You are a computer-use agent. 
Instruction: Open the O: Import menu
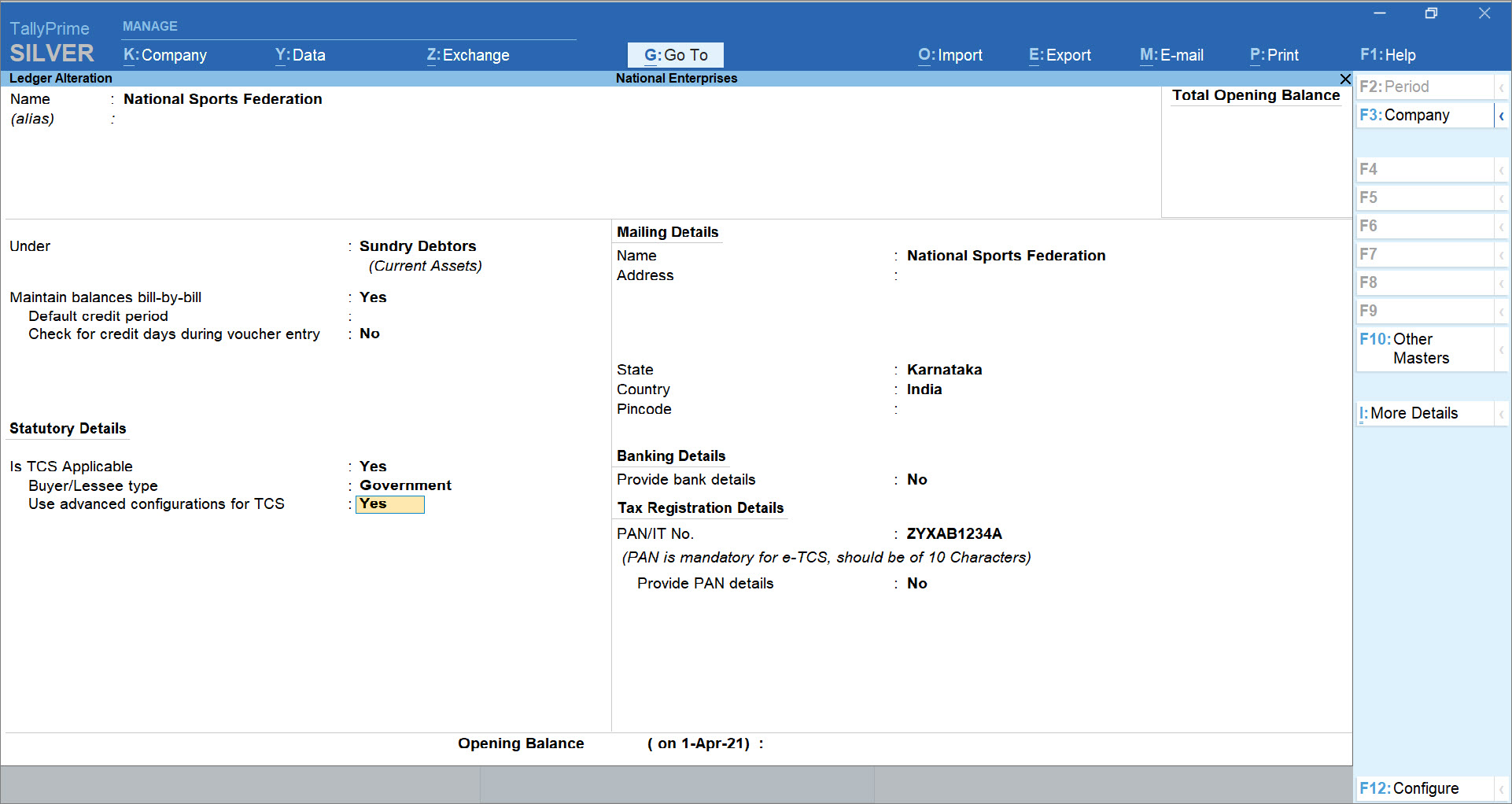tap(950, 55)
